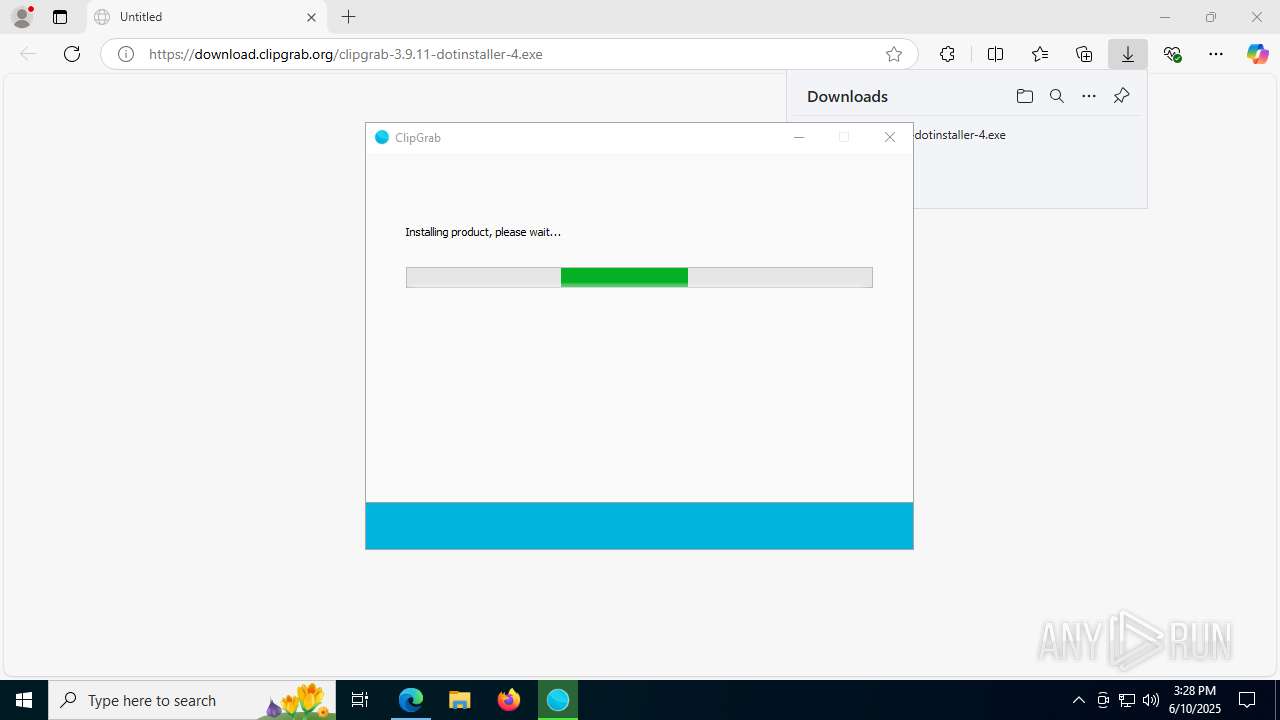Select the ClipGrab taskbar icon
The height and width of the screenshot is (720, 1280).
coord(558,700)
